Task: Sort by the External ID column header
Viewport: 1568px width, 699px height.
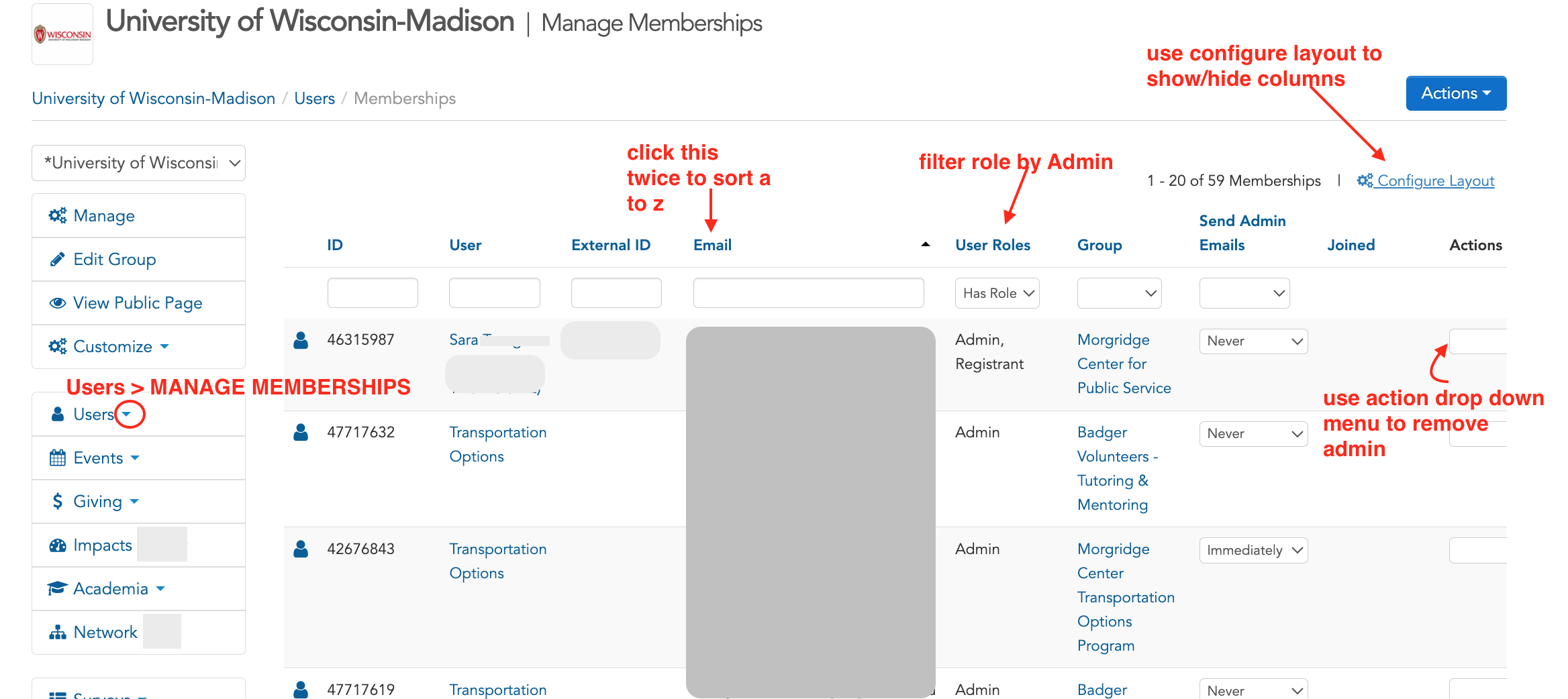Action: (x=611, y=245)
